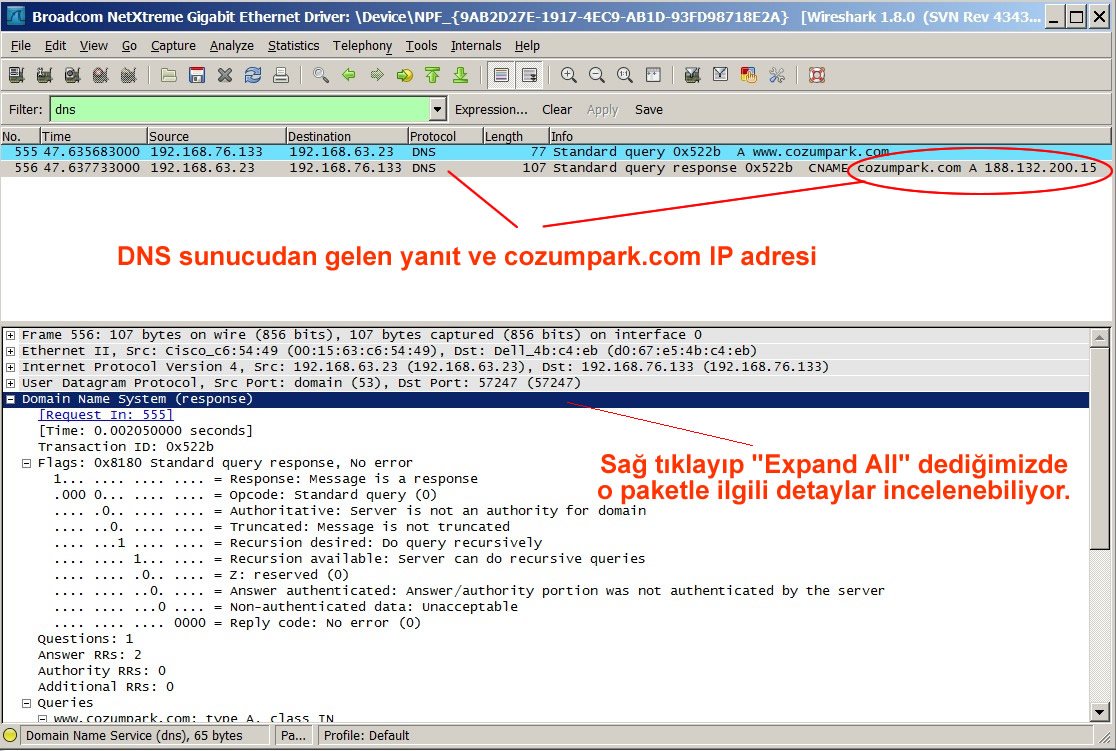The width and height of the screenshot is (1116, 751).
Task: Find a packet with magnifier icon
Action: tap(321, 75)
